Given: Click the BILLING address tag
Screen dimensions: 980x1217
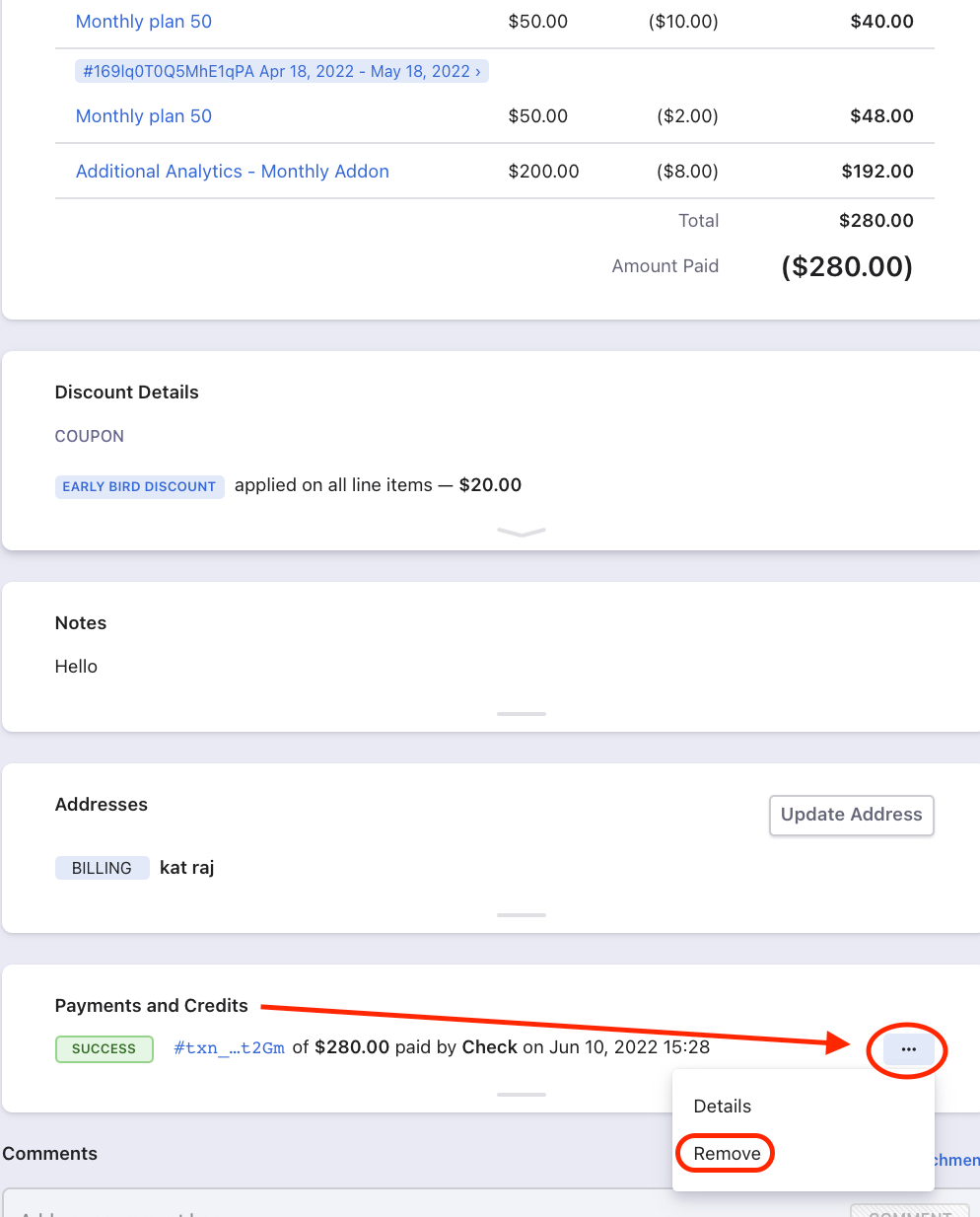Looking at the screenshot, I should pos(102,868).
